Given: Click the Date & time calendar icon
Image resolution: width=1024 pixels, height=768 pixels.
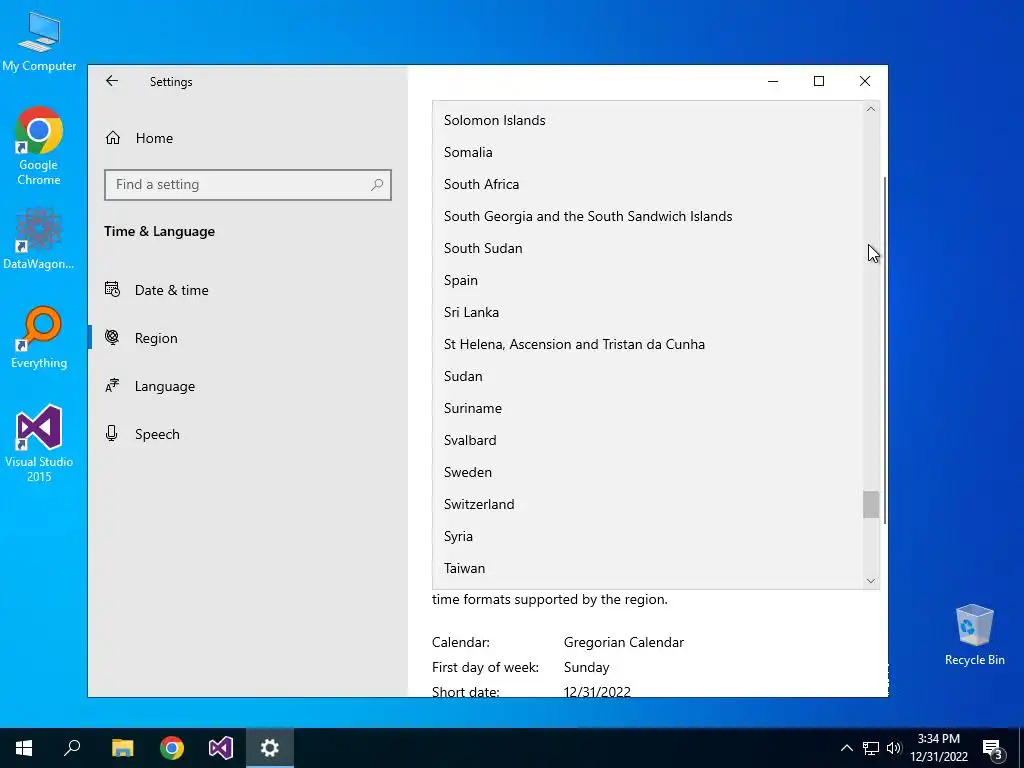Looking at the screenshot, I should pyautogui.click(x=112, y=289).
